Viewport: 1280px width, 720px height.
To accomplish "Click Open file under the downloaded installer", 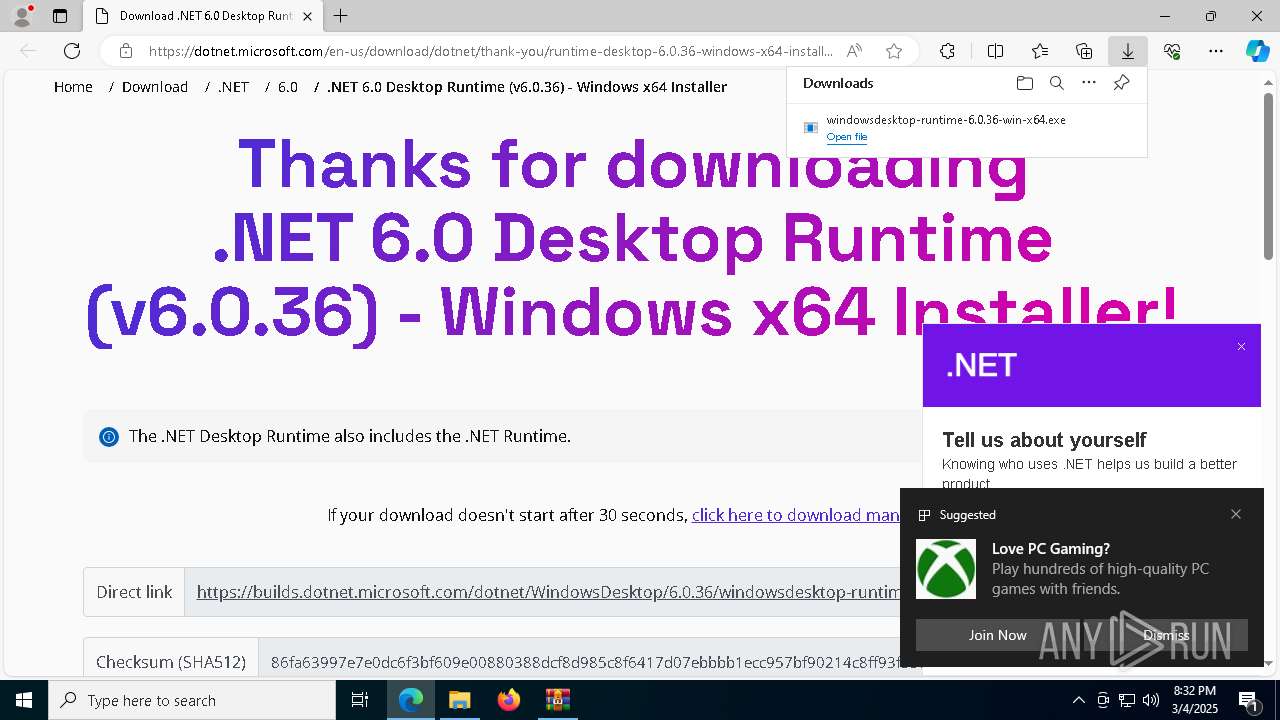I will point(847,137).
